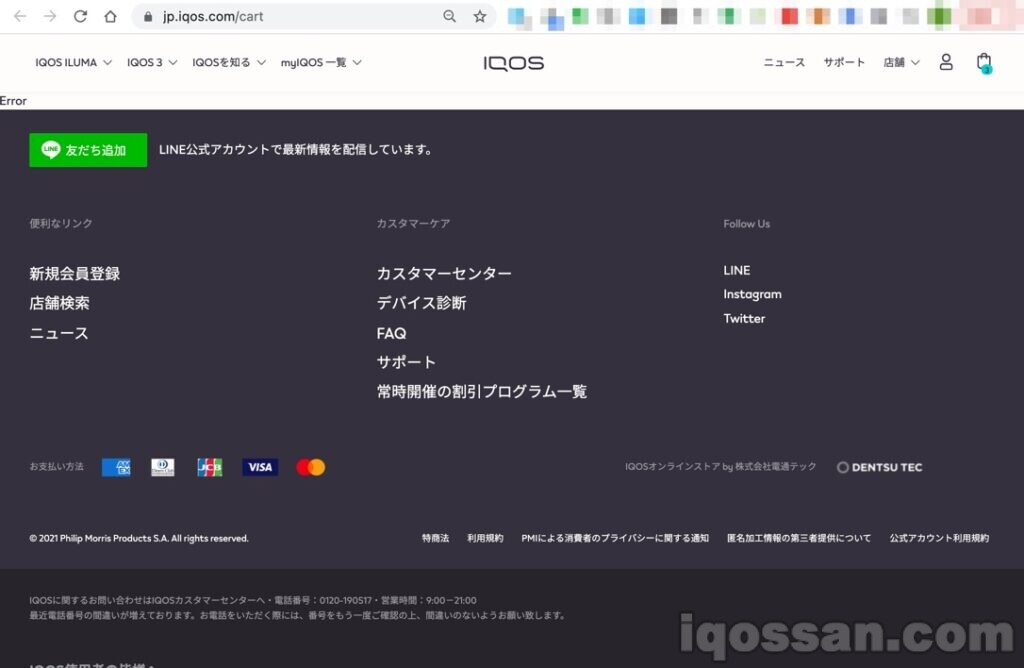Click the customer center phone number line

253,600
